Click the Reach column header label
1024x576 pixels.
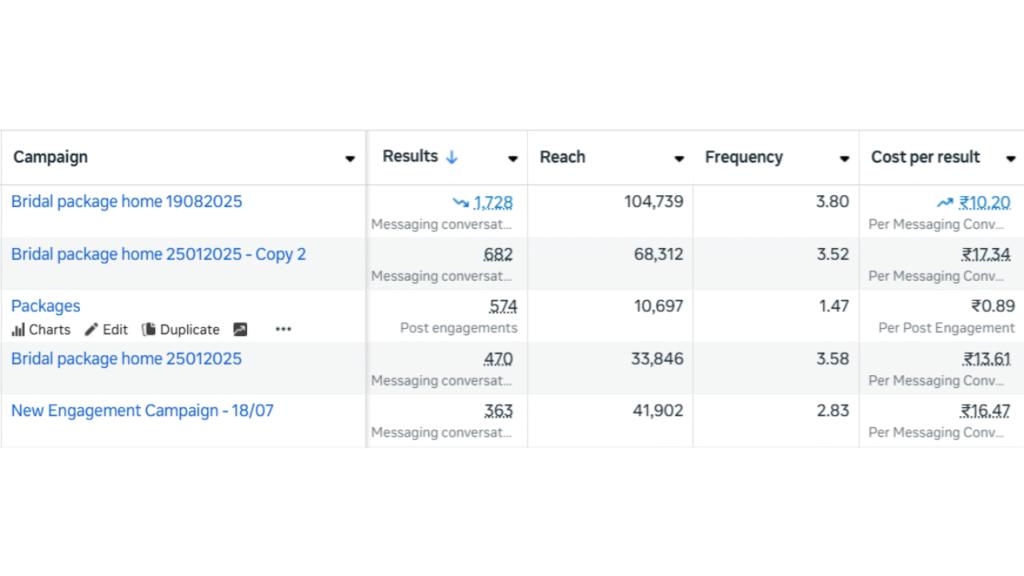562,157
